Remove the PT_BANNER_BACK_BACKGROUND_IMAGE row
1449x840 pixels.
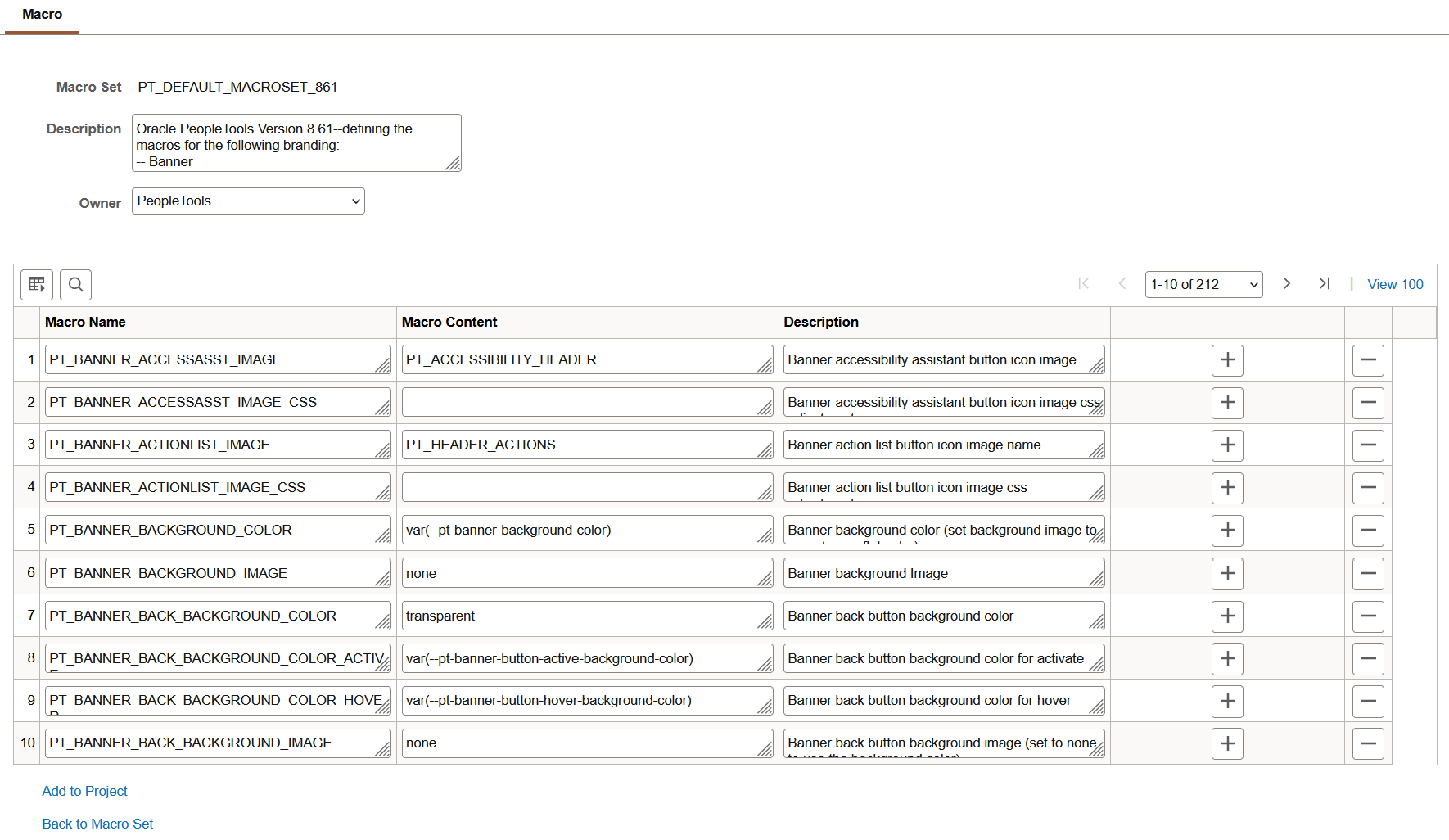[x=1367, y=743]
